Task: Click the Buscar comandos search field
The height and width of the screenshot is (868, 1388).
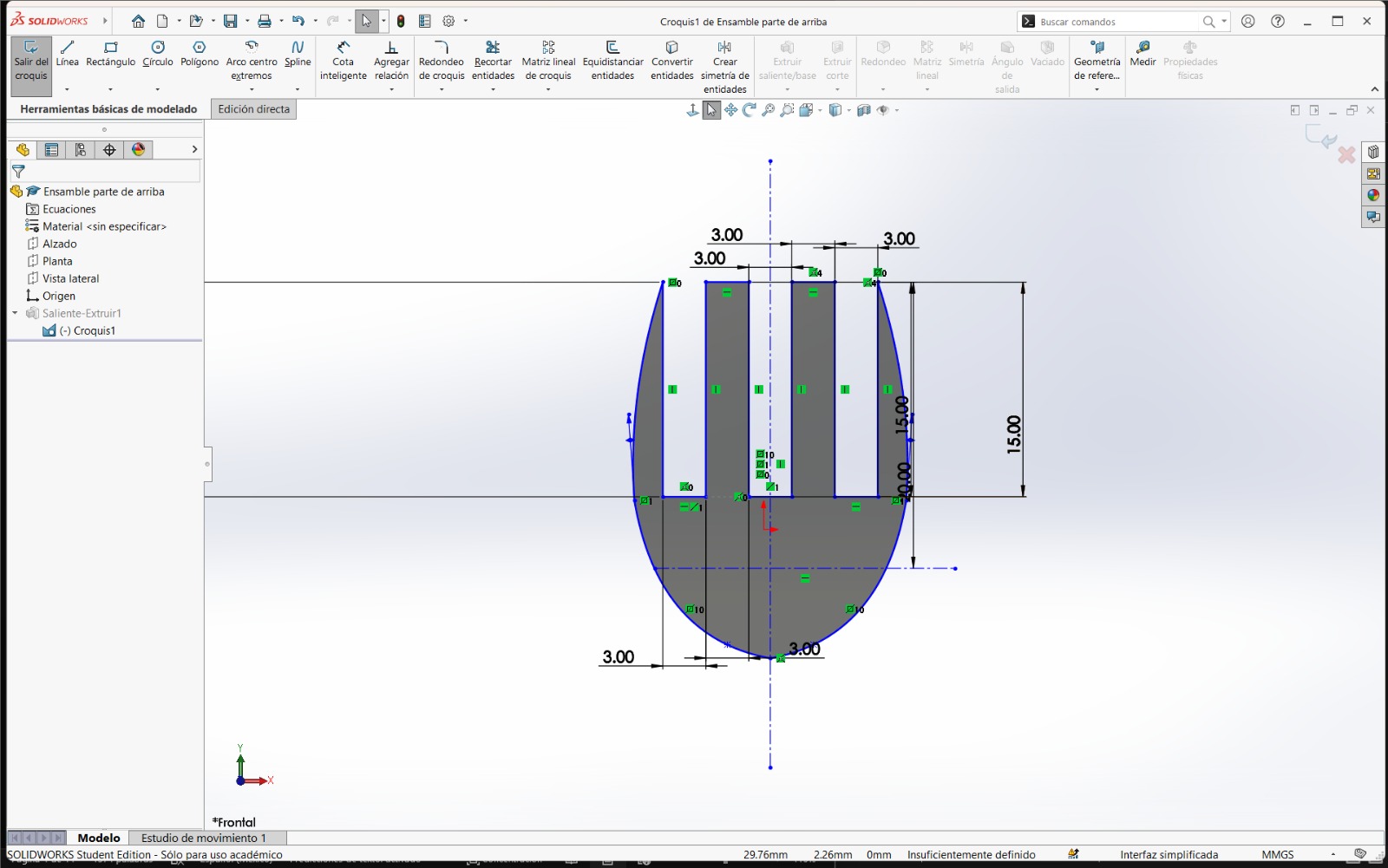Action: coord(1115,22)
